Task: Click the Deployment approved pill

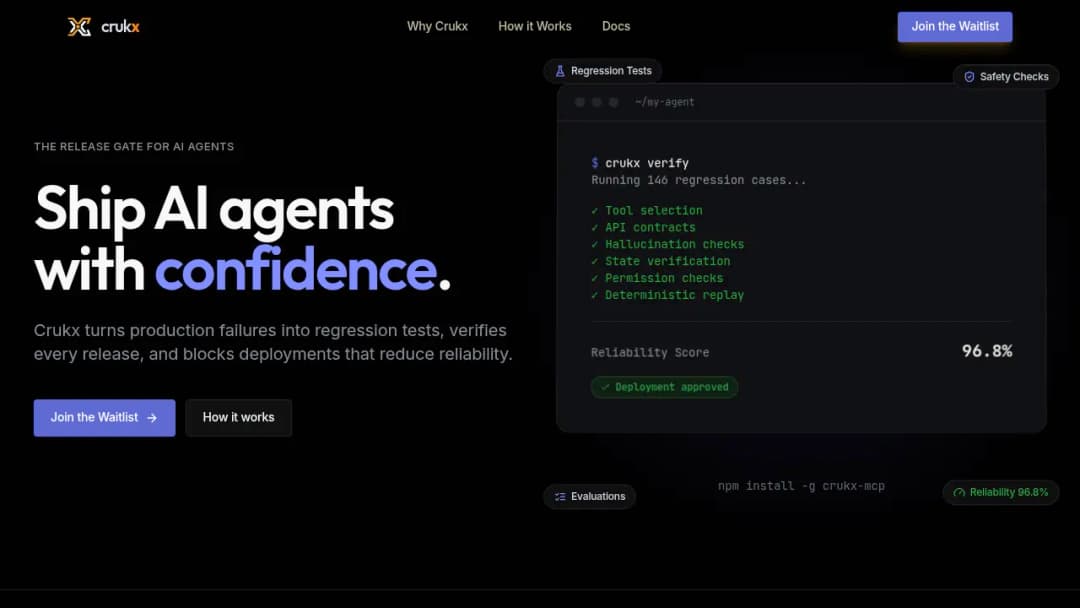Action: pyautogui.click(x=664, y=387)
